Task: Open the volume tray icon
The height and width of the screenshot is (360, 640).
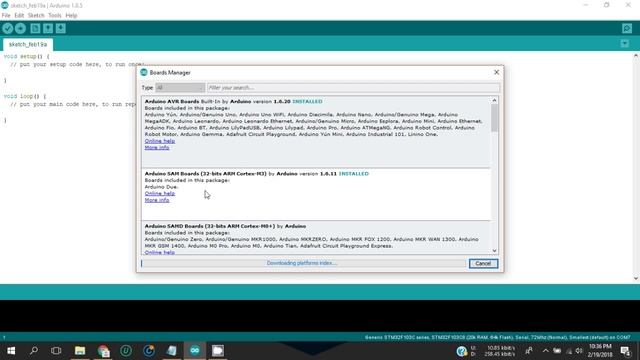Action: [579, 351]
